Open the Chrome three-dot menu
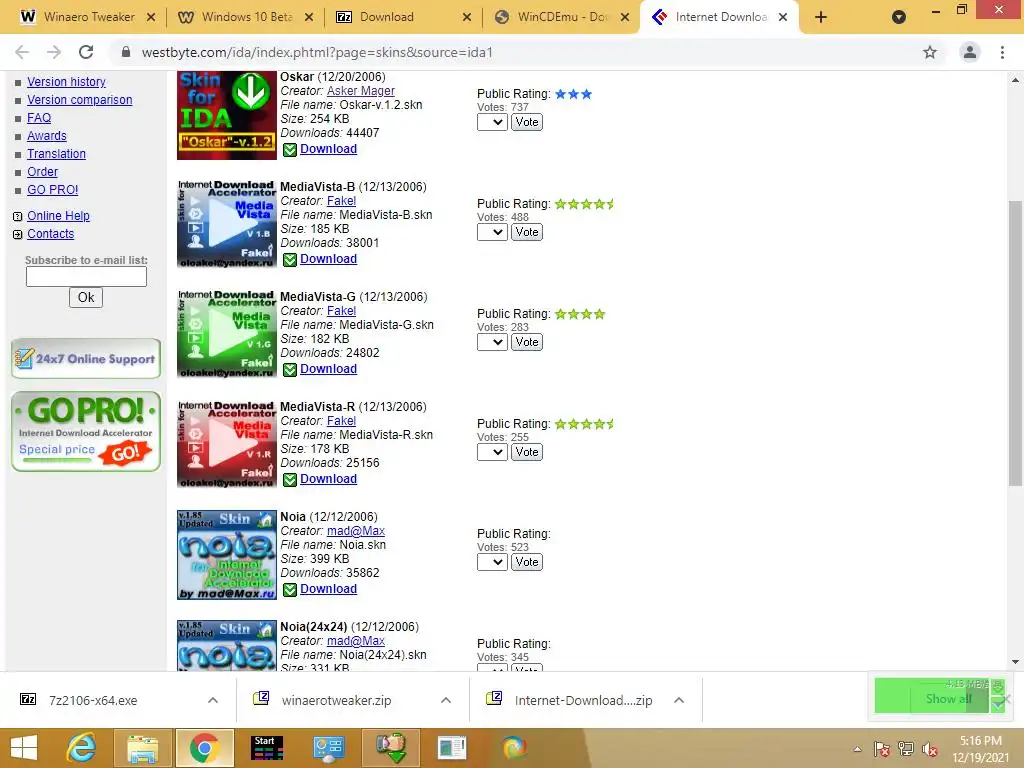Viewport: 1024px width, 768px height. point(1002,52)
